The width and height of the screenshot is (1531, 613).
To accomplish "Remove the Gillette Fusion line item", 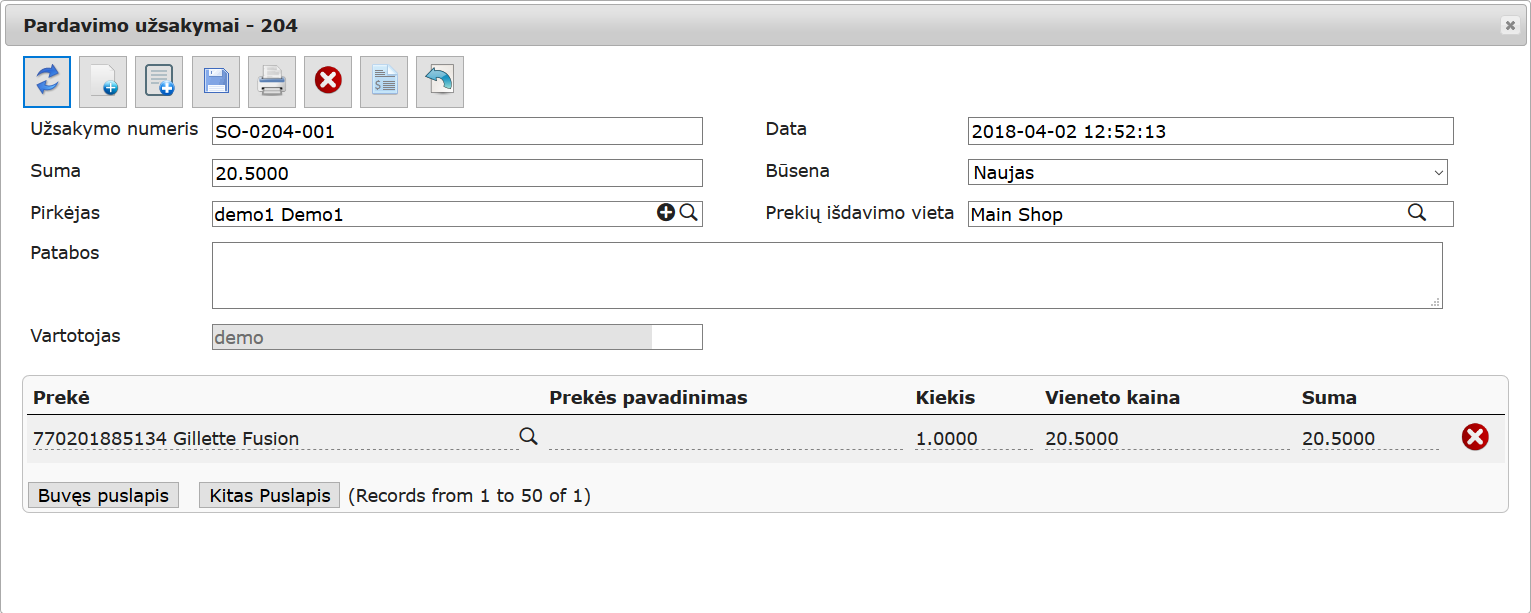I will [x=1475, y=437].
